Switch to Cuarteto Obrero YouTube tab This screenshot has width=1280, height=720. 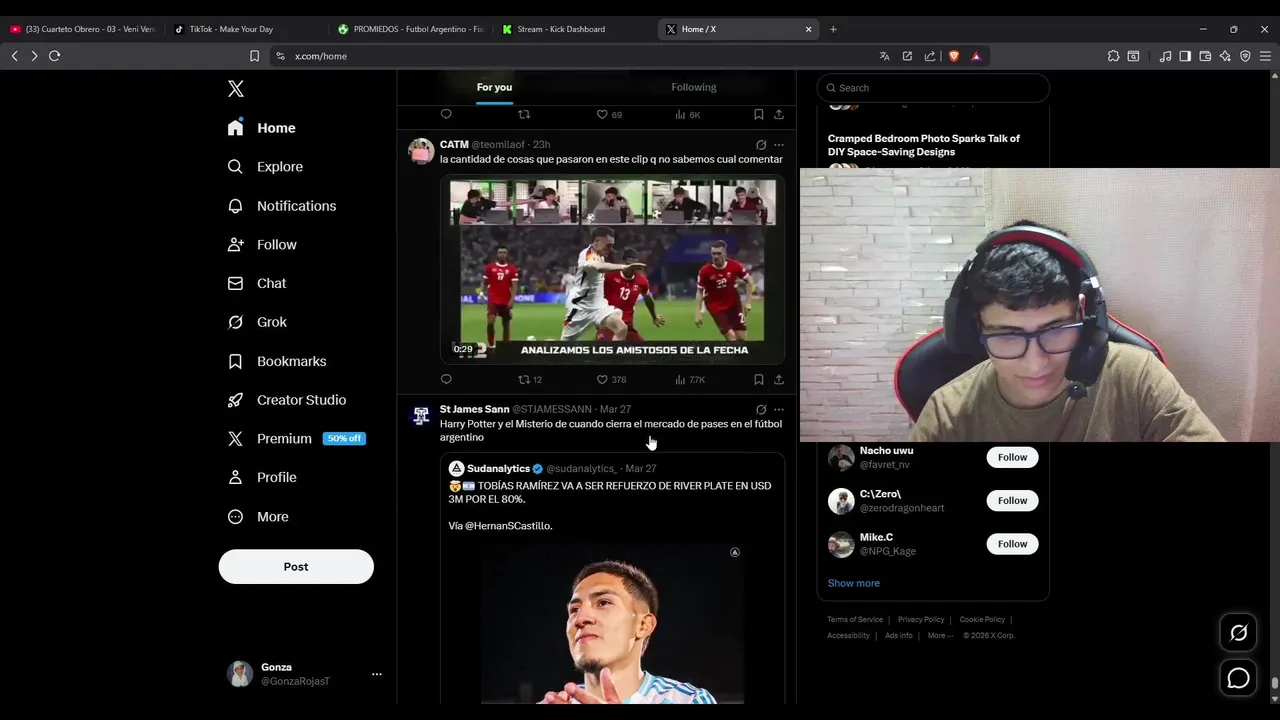tap(82, 29)
